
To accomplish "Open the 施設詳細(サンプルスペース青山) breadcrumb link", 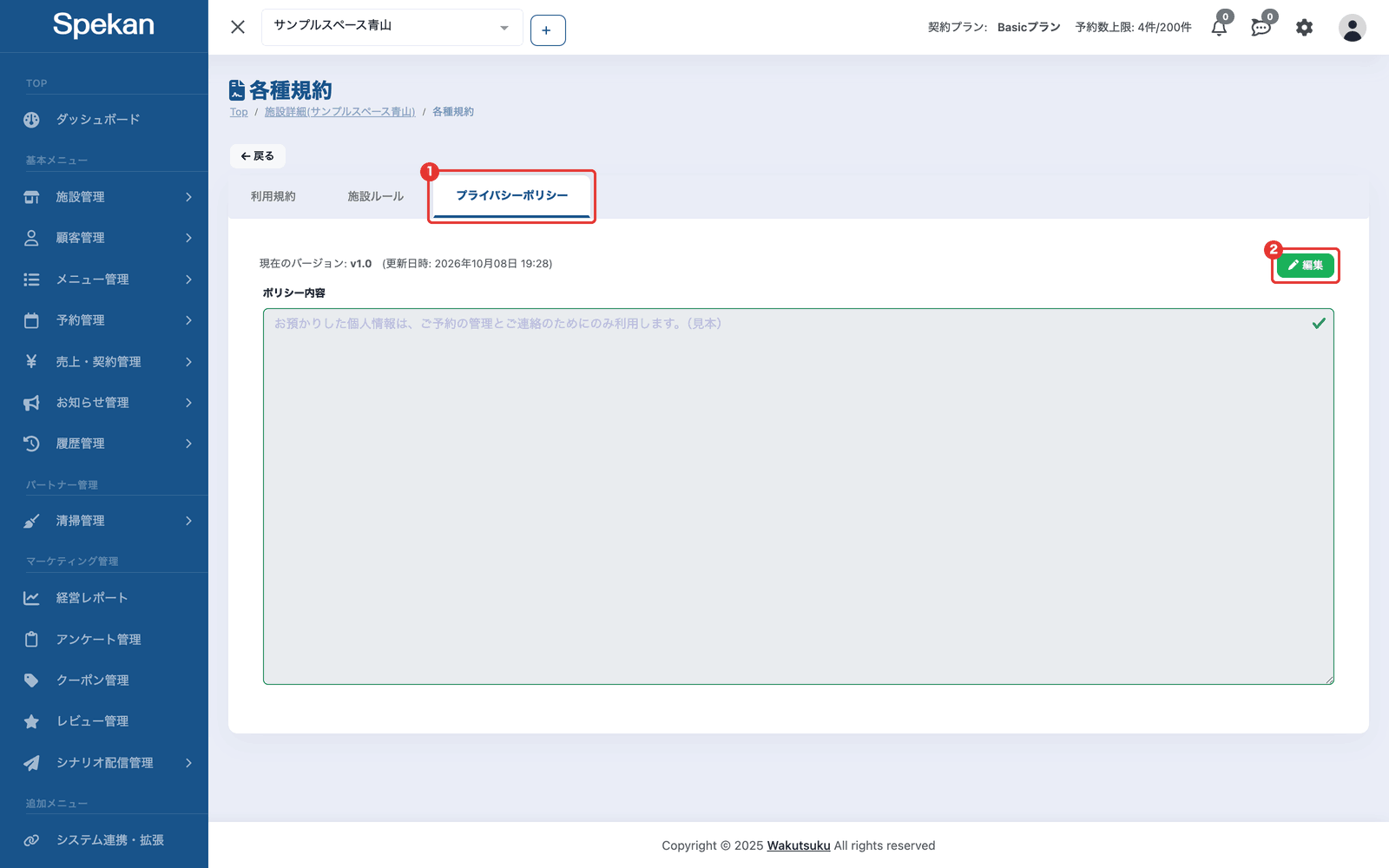I will tap(339, 112).
